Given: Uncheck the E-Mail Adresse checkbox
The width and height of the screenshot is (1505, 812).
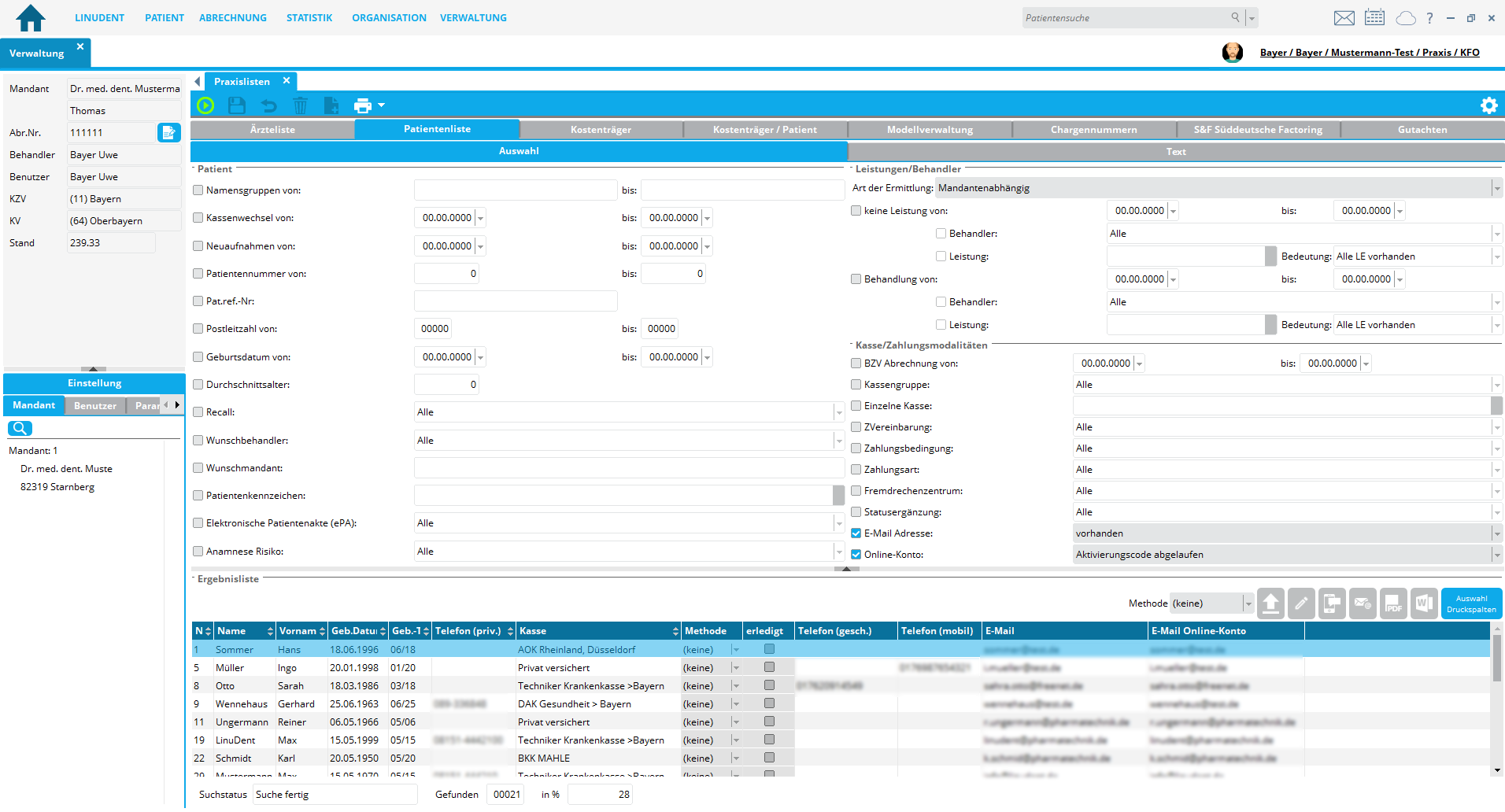Looking at the screenshot, I should (856, 533).
